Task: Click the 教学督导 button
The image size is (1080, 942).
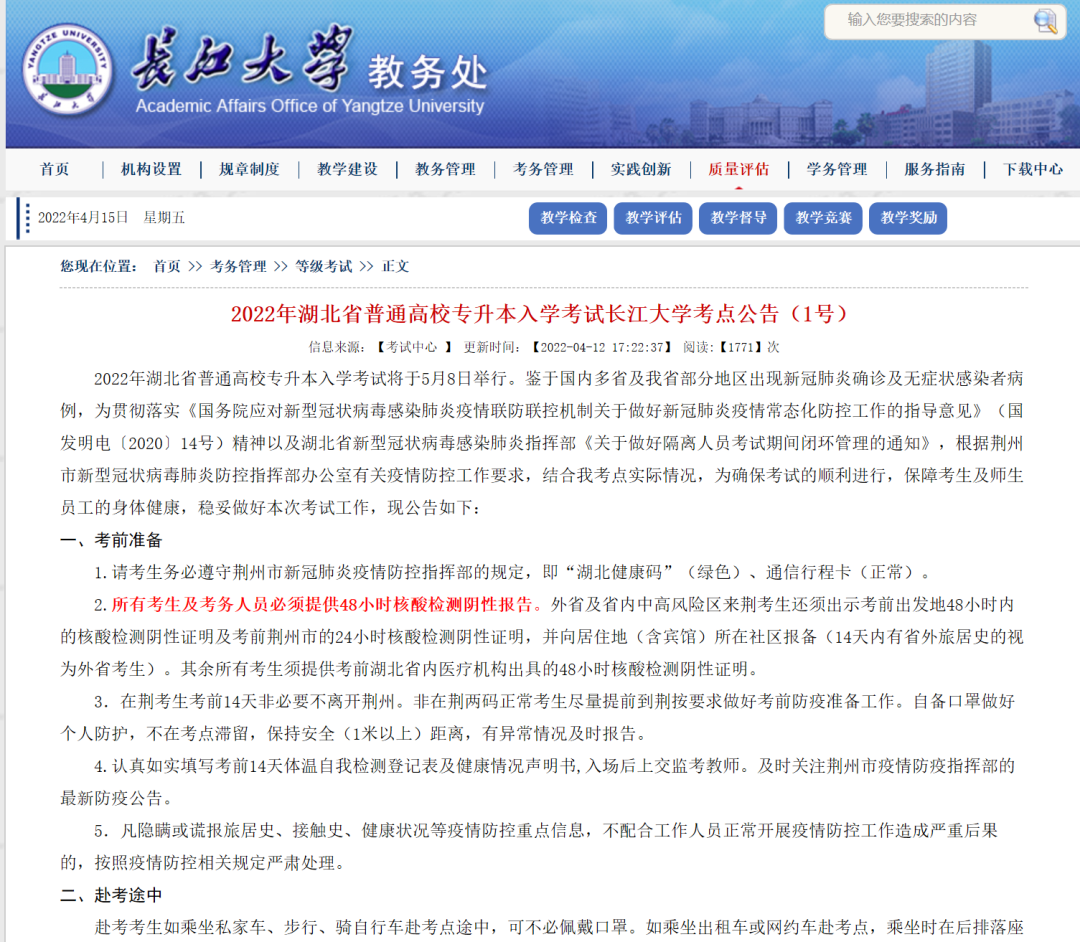Action: tap(738, 218)
